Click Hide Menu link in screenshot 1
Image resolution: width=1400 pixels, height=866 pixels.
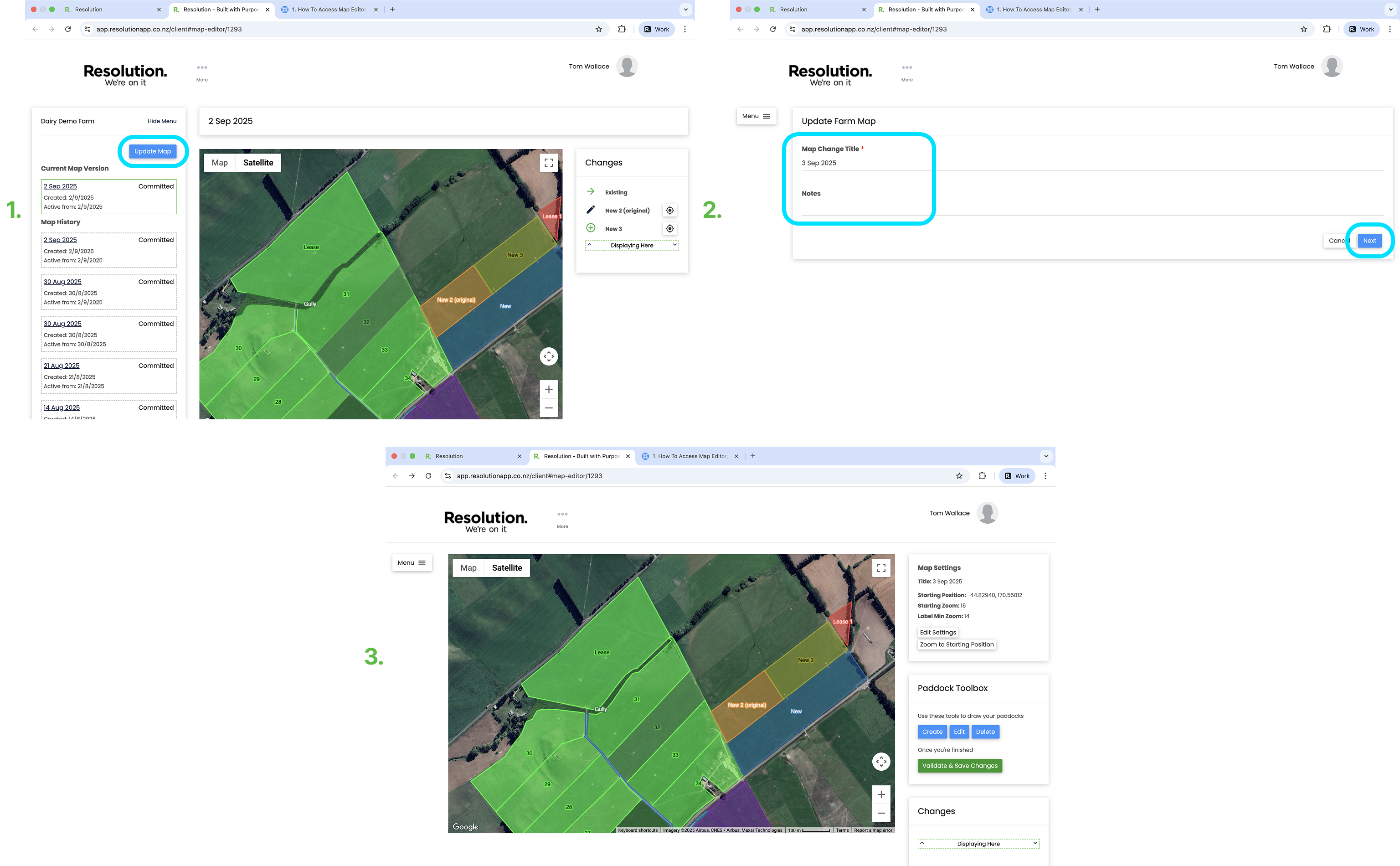[x=162, y=121]
